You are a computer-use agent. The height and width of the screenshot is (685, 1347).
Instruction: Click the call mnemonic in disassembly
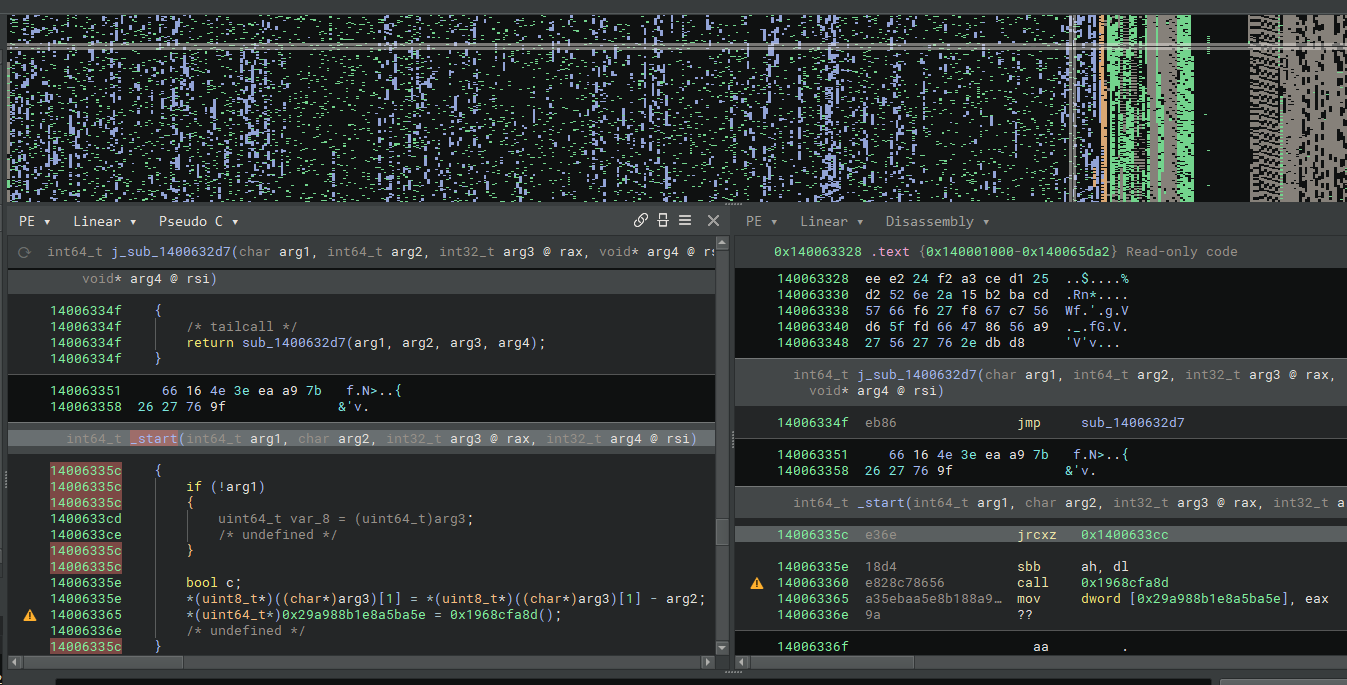[1033, 583]
